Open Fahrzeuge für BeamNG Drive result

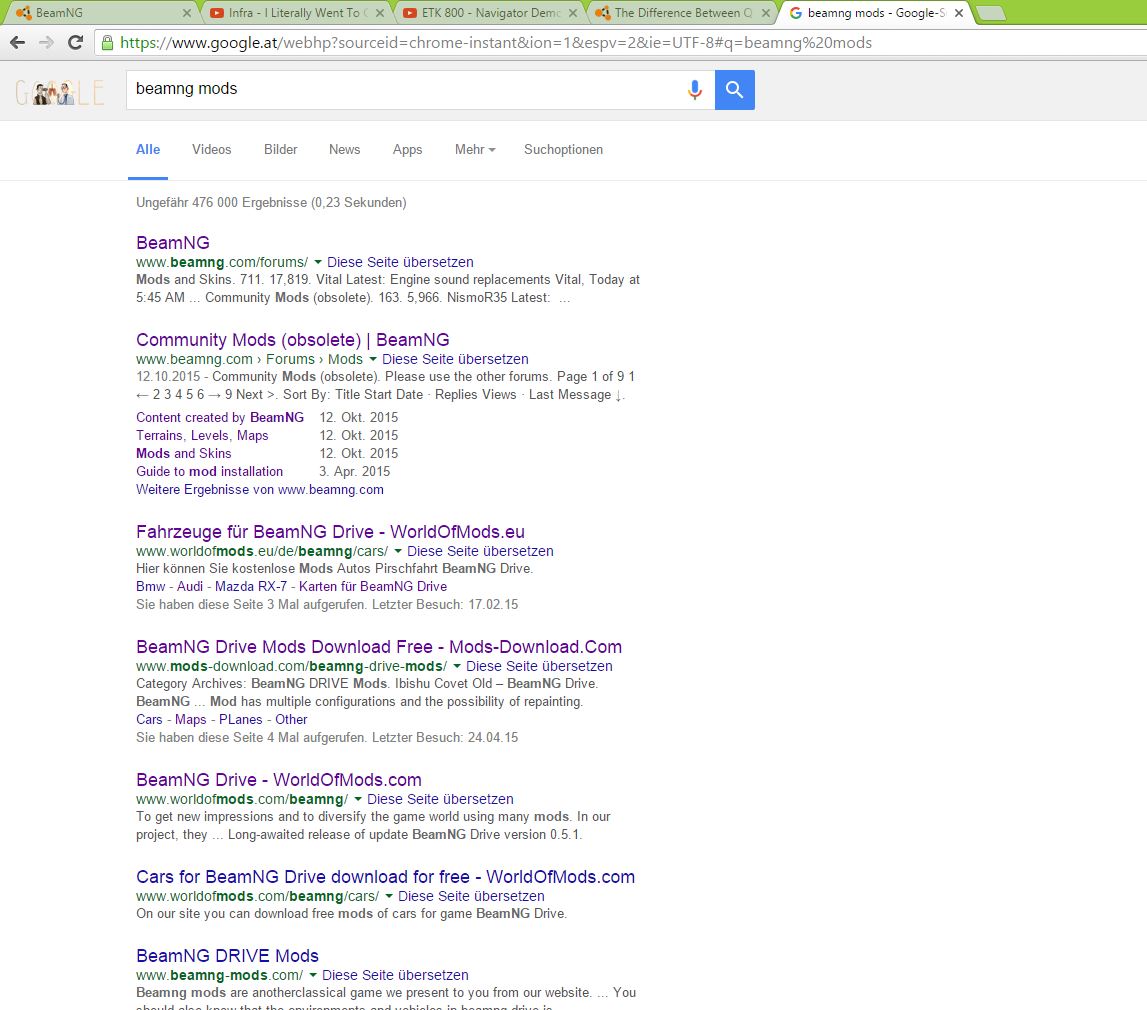click(x=330, y=532)
